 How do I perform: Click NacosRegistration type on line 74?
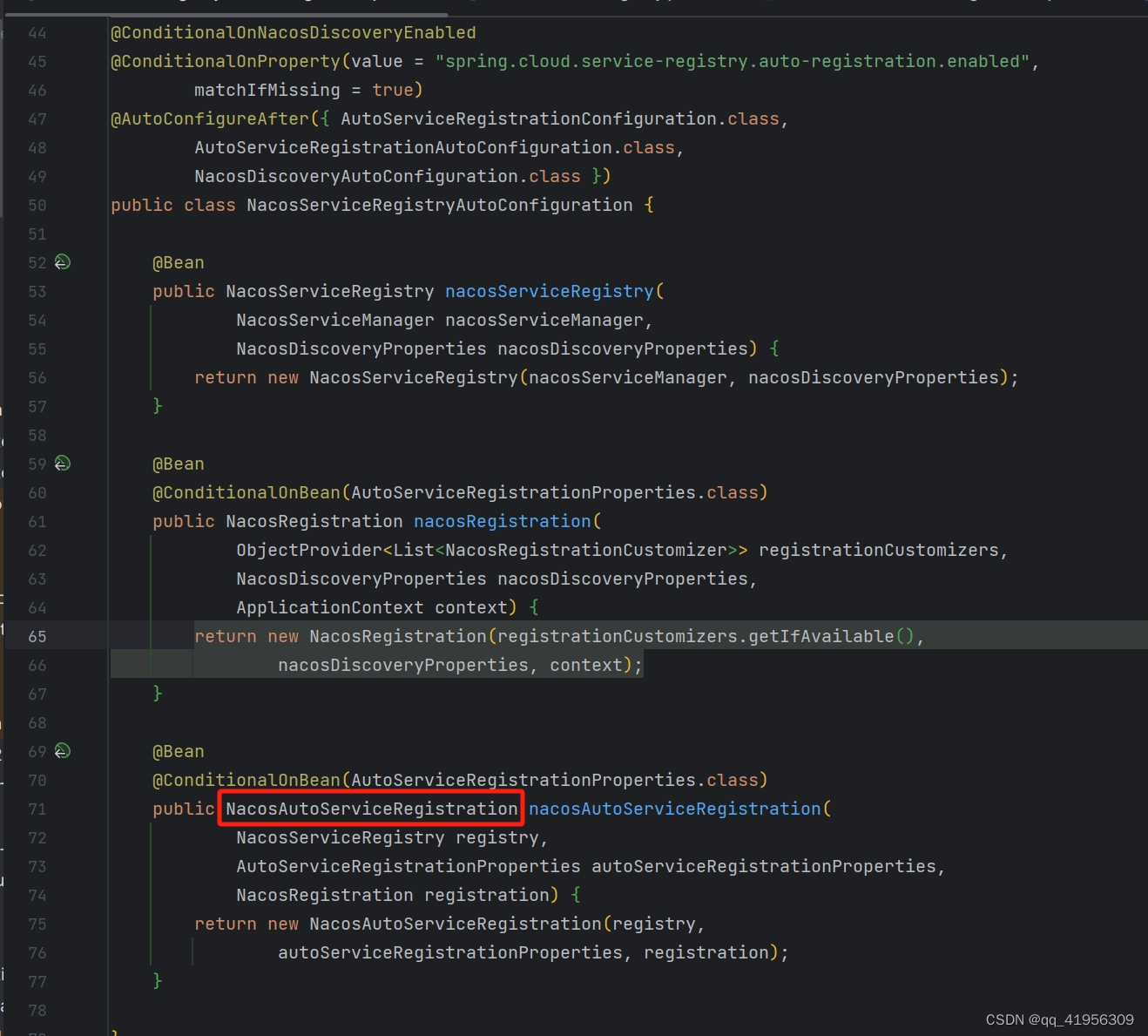[x=325, y=895]
